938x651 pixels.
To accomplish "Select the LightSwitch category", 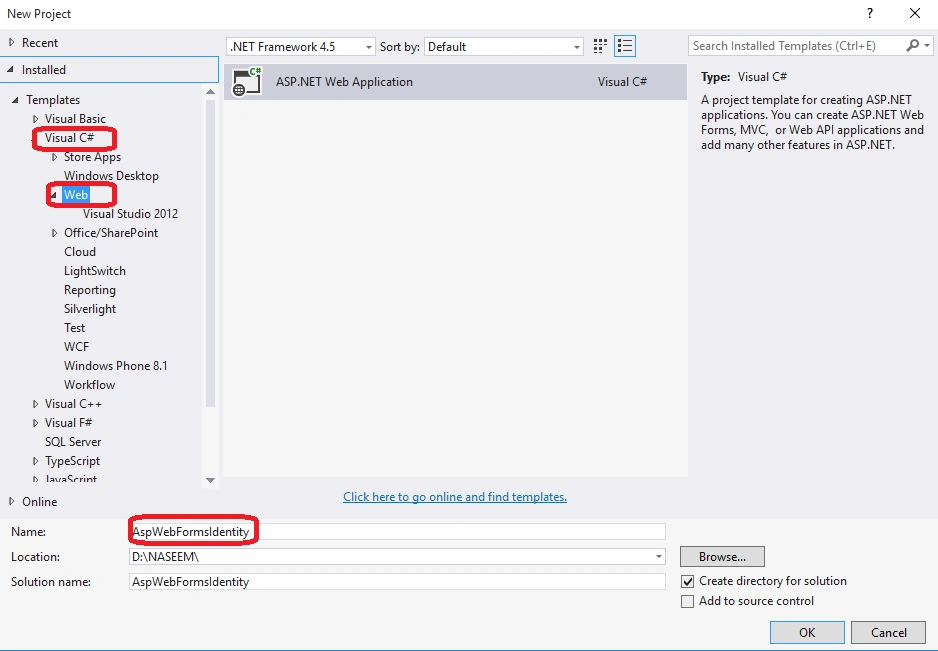I will (95, 271).
